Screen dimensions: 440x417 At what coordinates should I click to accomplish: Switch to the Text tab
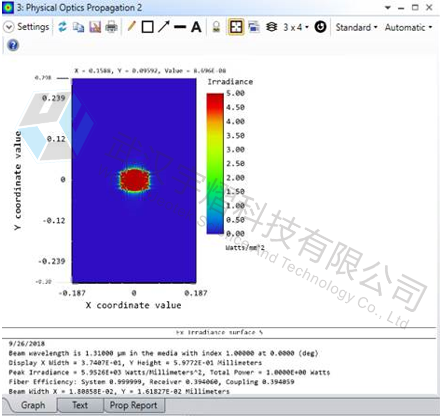pos(80,405)
